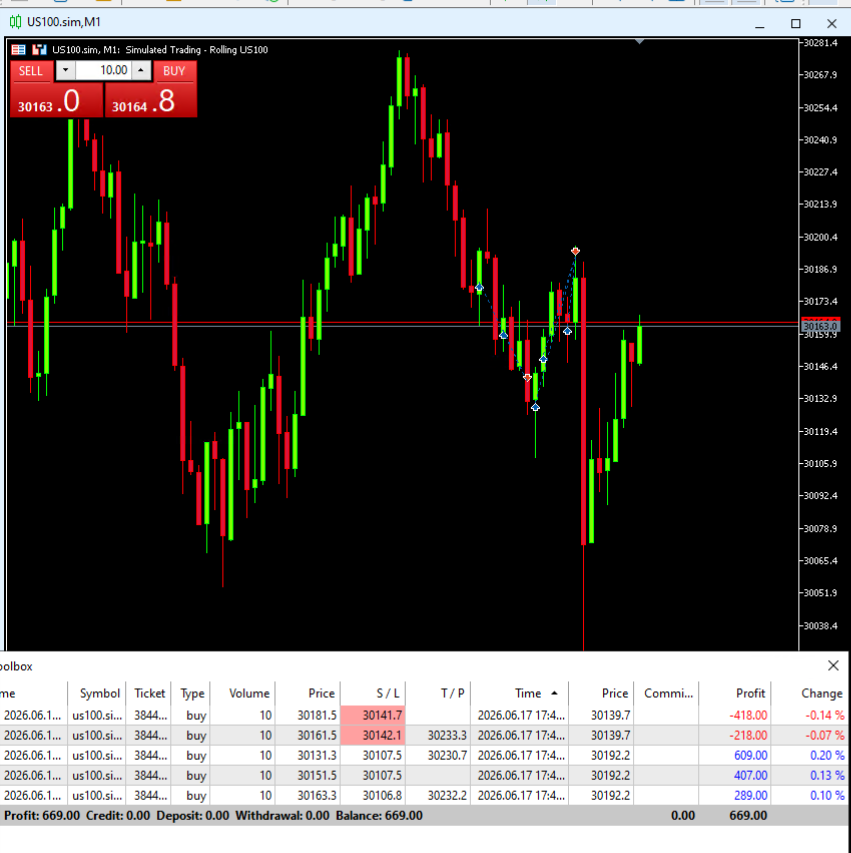Increase the lot volume with the up arrow
The height and width of the screenshot is (853, 851).
click(141, 70)
